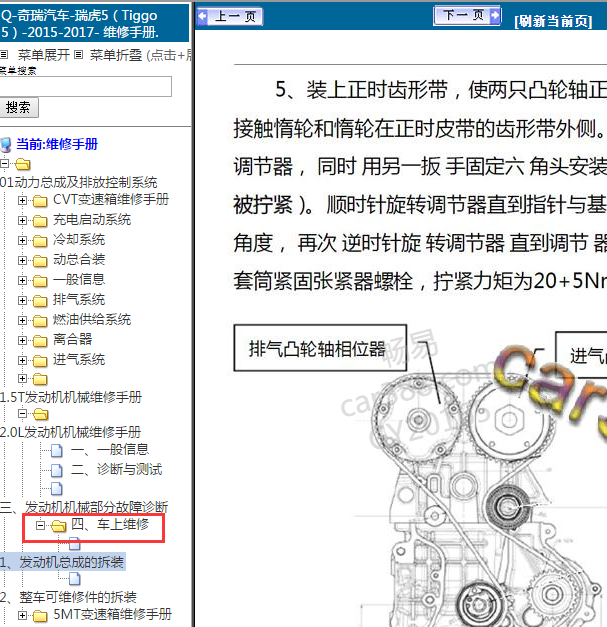Expand the 充电启动系统 folder
The width and height of the screenshot is (607, 627).
pyautogui.click(x=22, y=220)
